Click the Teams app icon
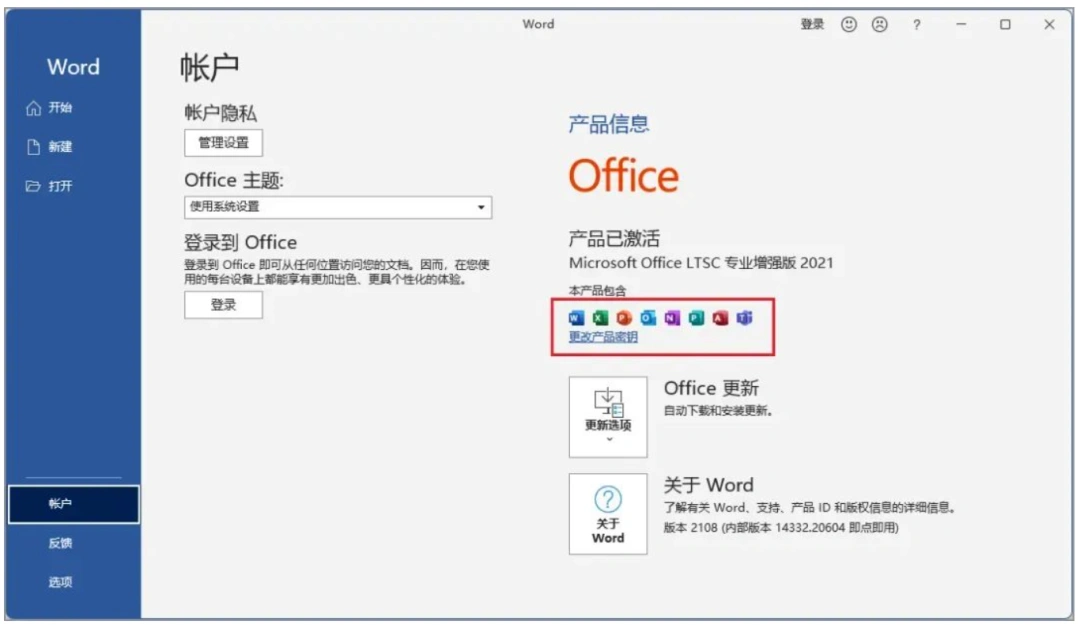 click(745, 318)
